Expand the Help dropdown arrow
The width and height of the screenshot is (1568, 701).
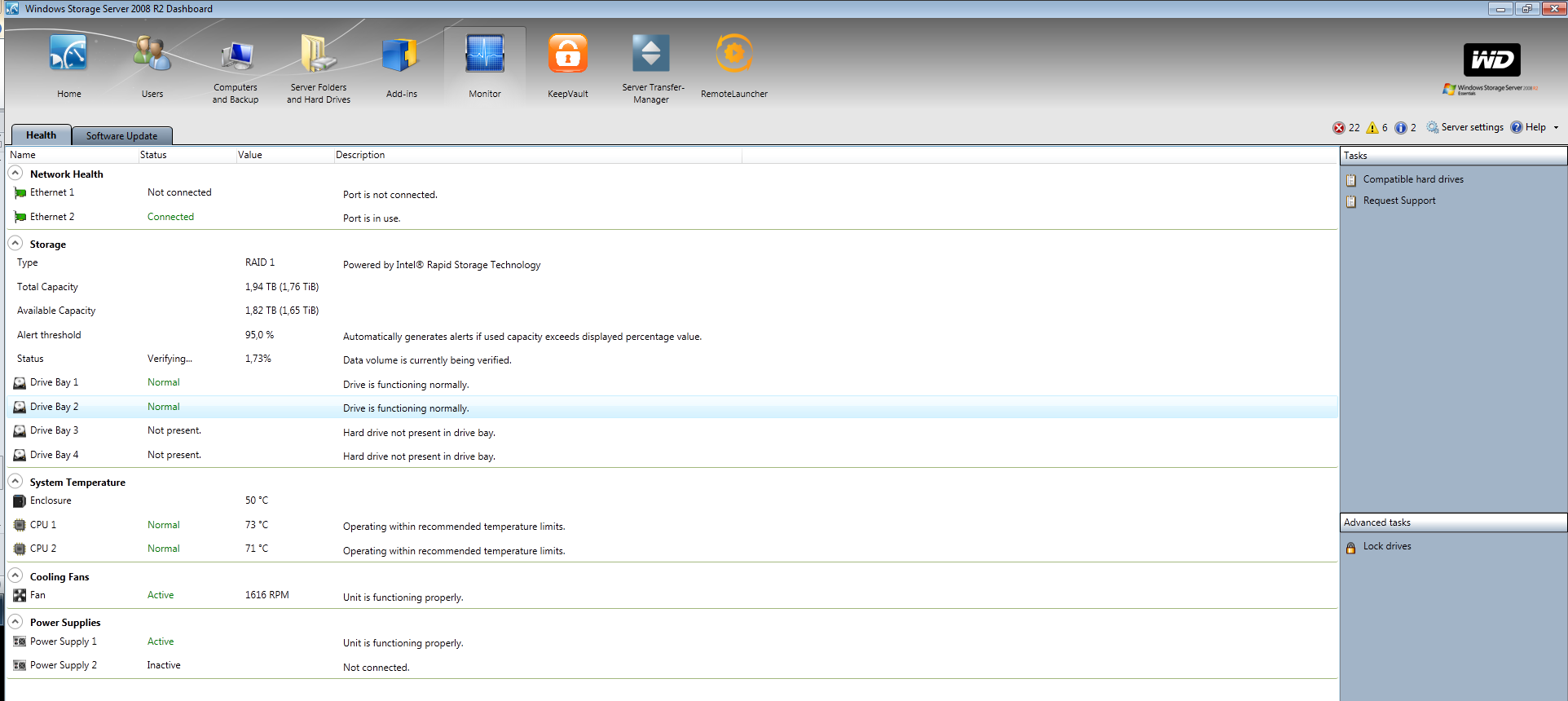[1556, 128]
